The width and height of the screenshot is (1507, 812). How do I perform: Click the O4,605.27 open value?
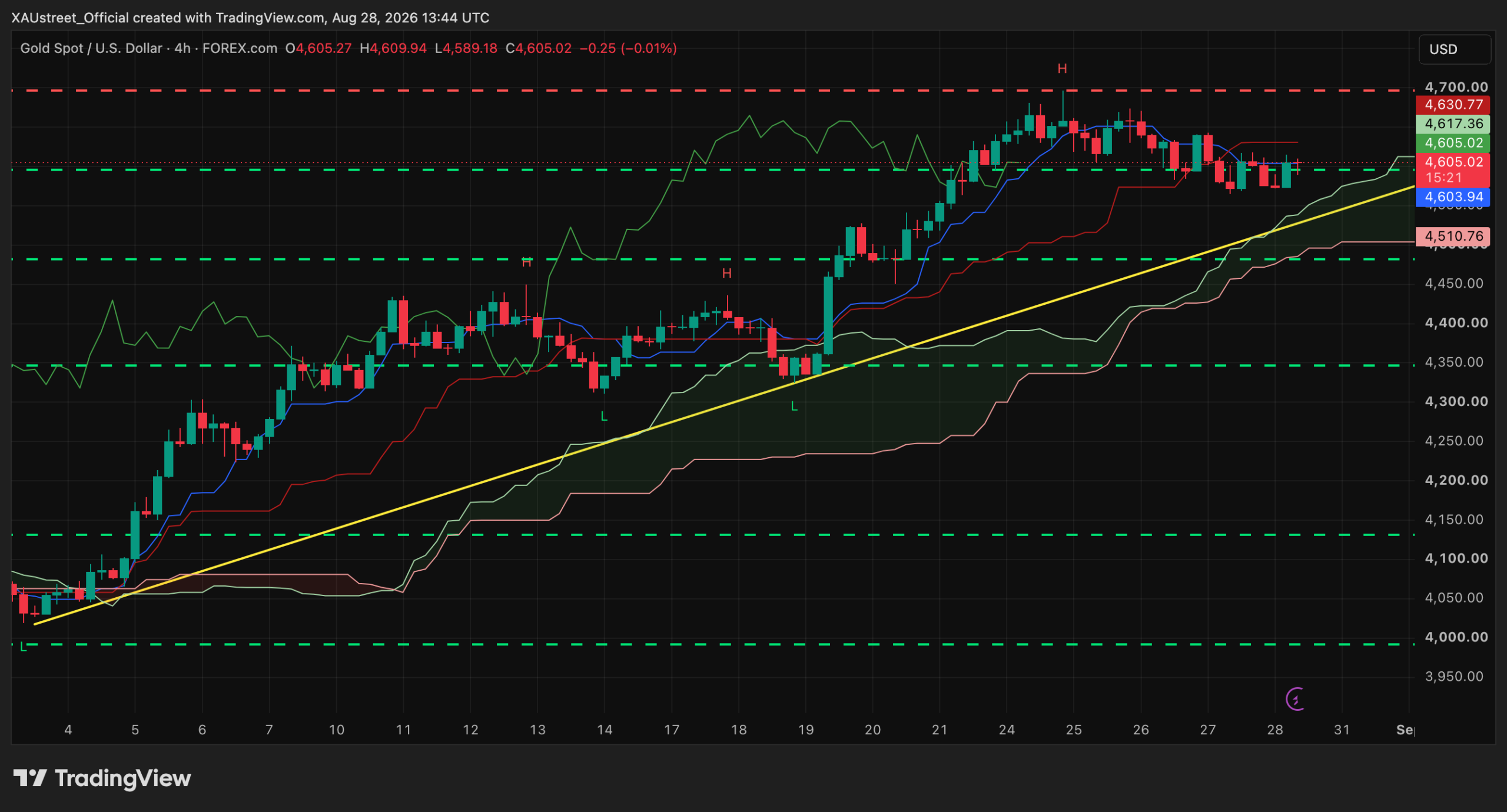pos(318,48)
